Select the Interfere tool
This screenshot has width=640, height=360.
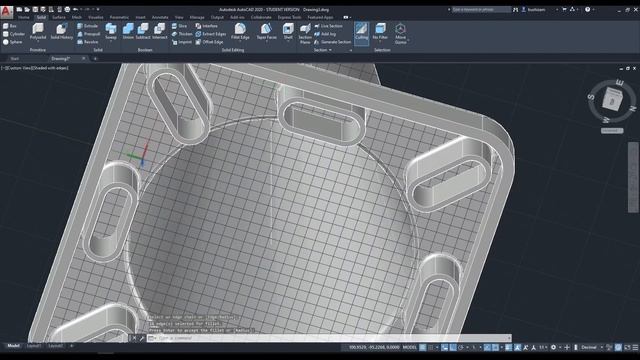[x=207, y=26]
